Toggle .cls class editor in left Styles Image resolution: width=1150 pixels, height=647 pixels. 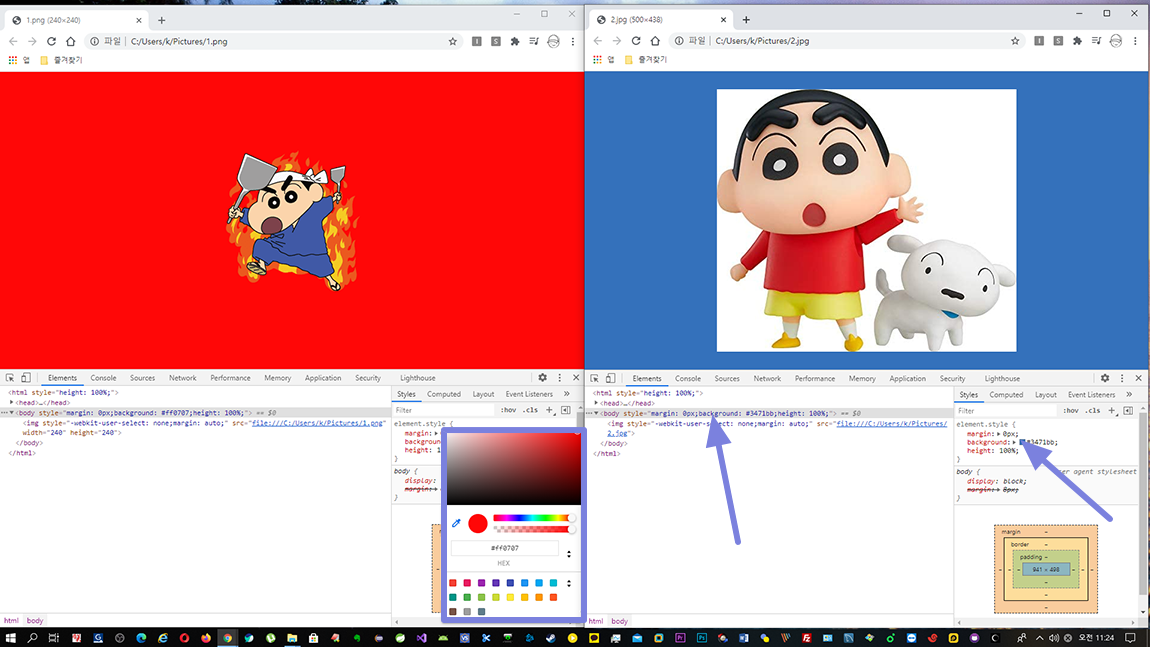pos(530,410)
